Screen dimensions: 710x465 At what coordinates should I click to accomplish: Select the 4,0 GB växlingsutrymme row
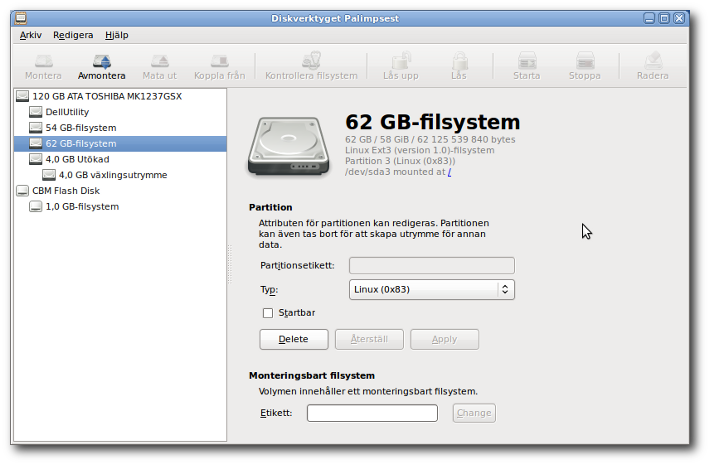click(x=120, y=175)
